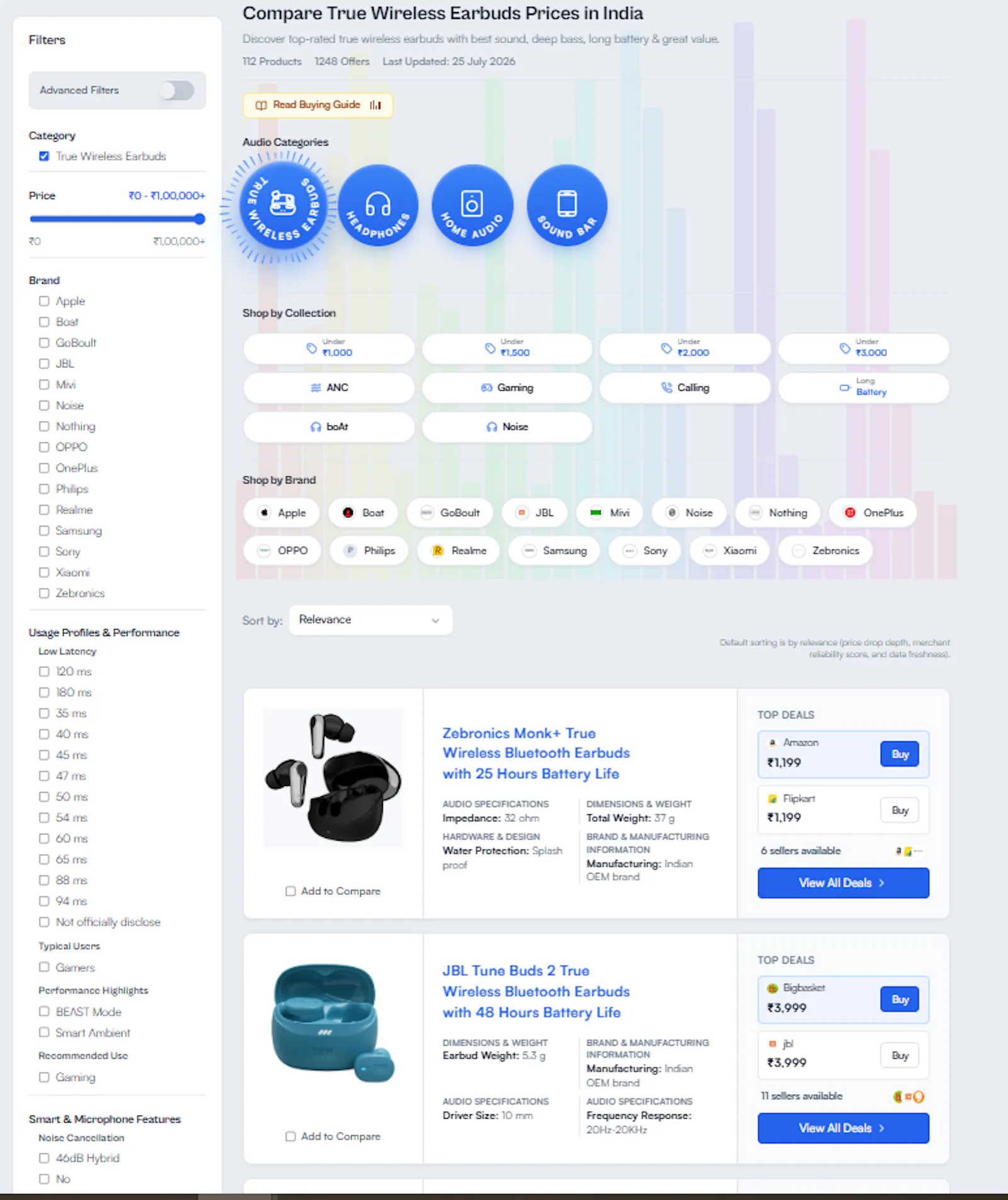Image resolution: width=1008 pixels, height=1200 pixels.
Task: Click the price slider right handle
Action: click(200, 219)
